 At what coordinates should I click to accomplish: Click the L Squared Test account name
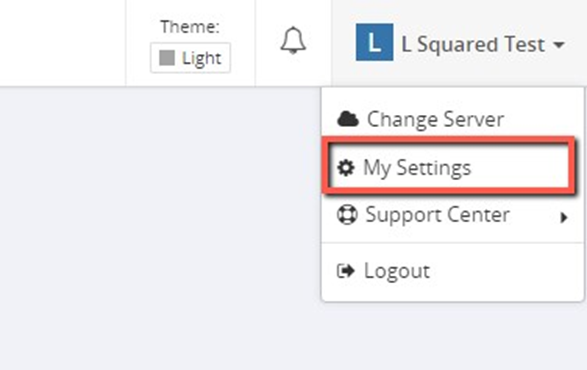pyautogui.click(x=473, y=45)
